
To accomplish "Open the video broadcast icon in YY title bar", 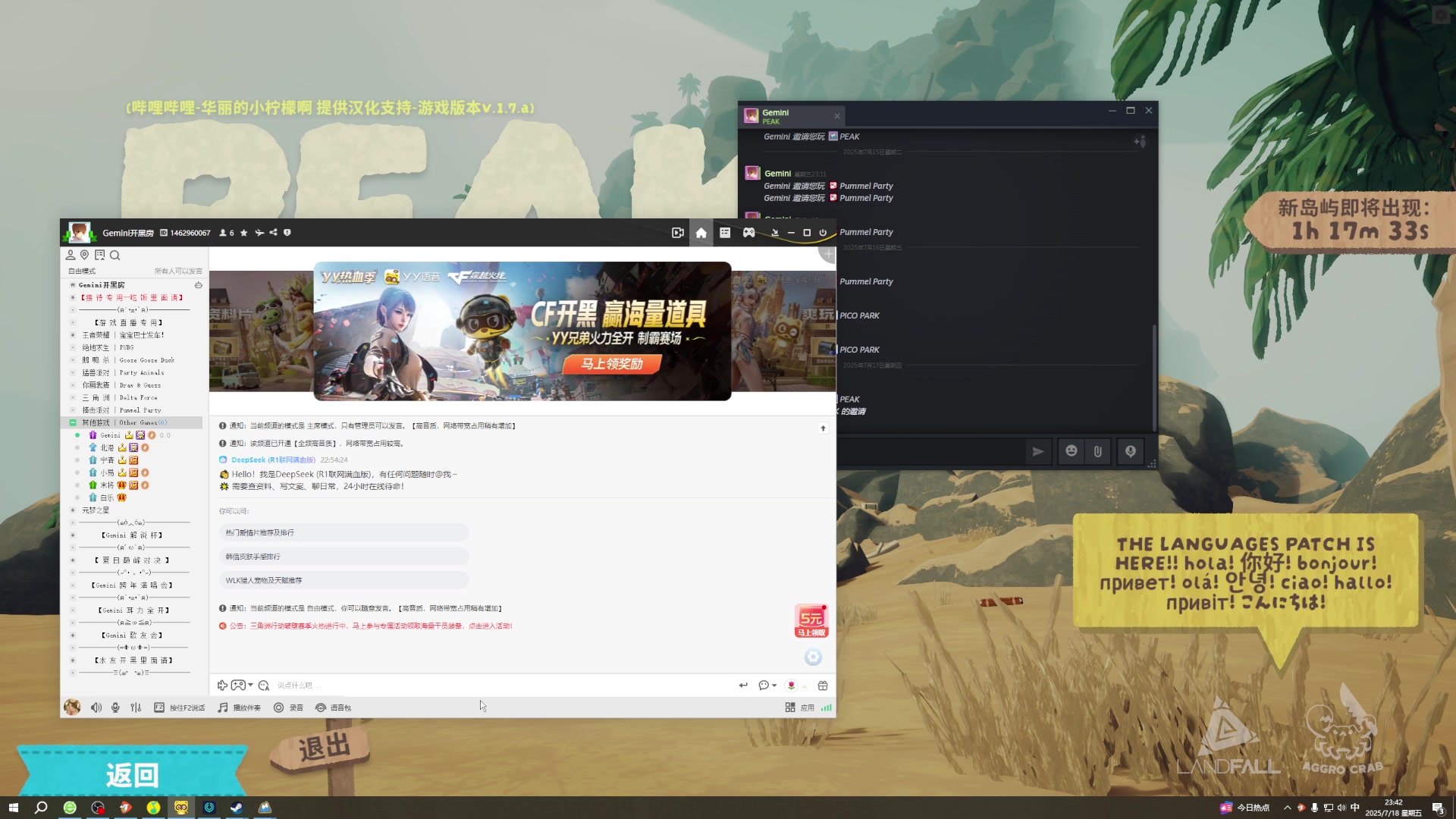I will tap(677, 233).
